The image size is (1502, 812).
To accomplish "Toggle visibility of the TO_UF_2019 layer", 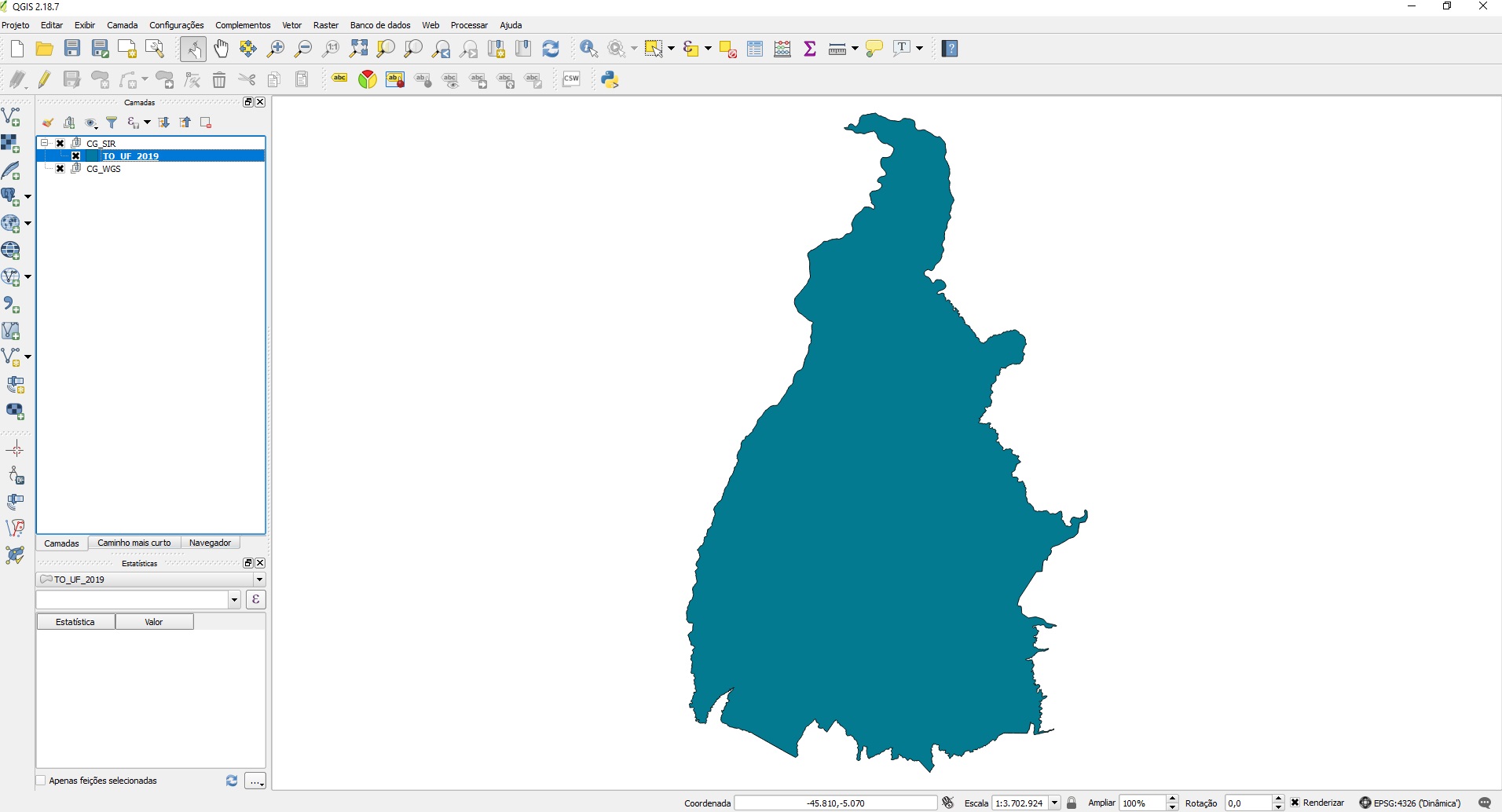I will point(76,156).
